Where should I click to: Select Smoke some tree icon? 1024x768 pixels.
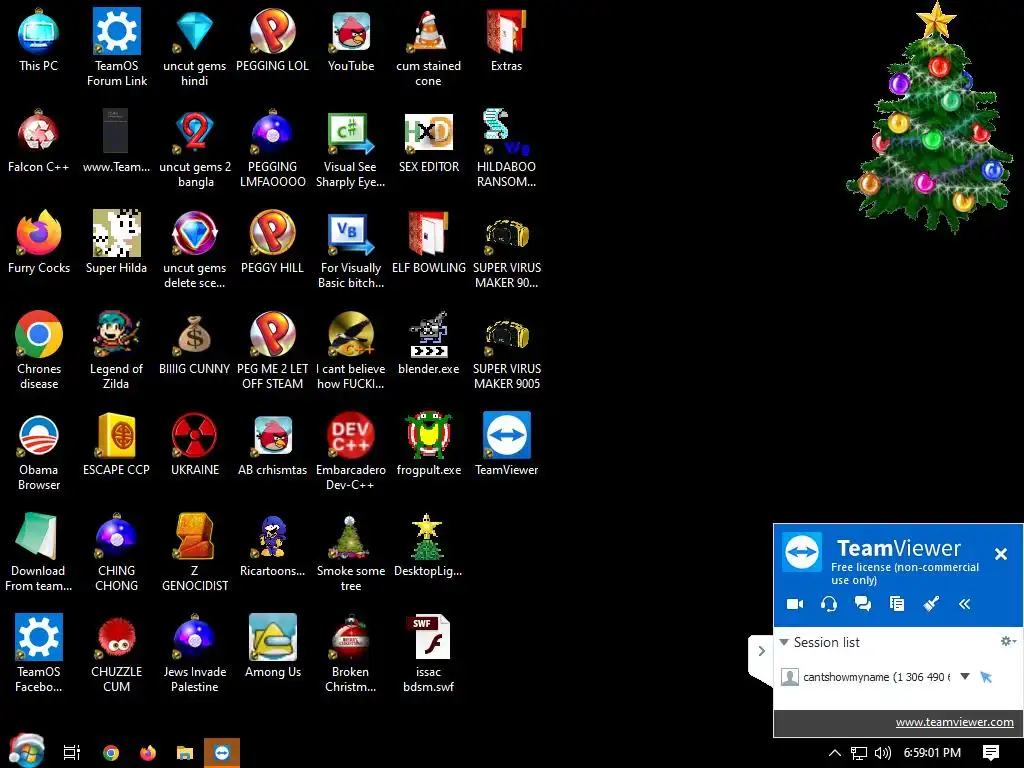click(351, 552)
